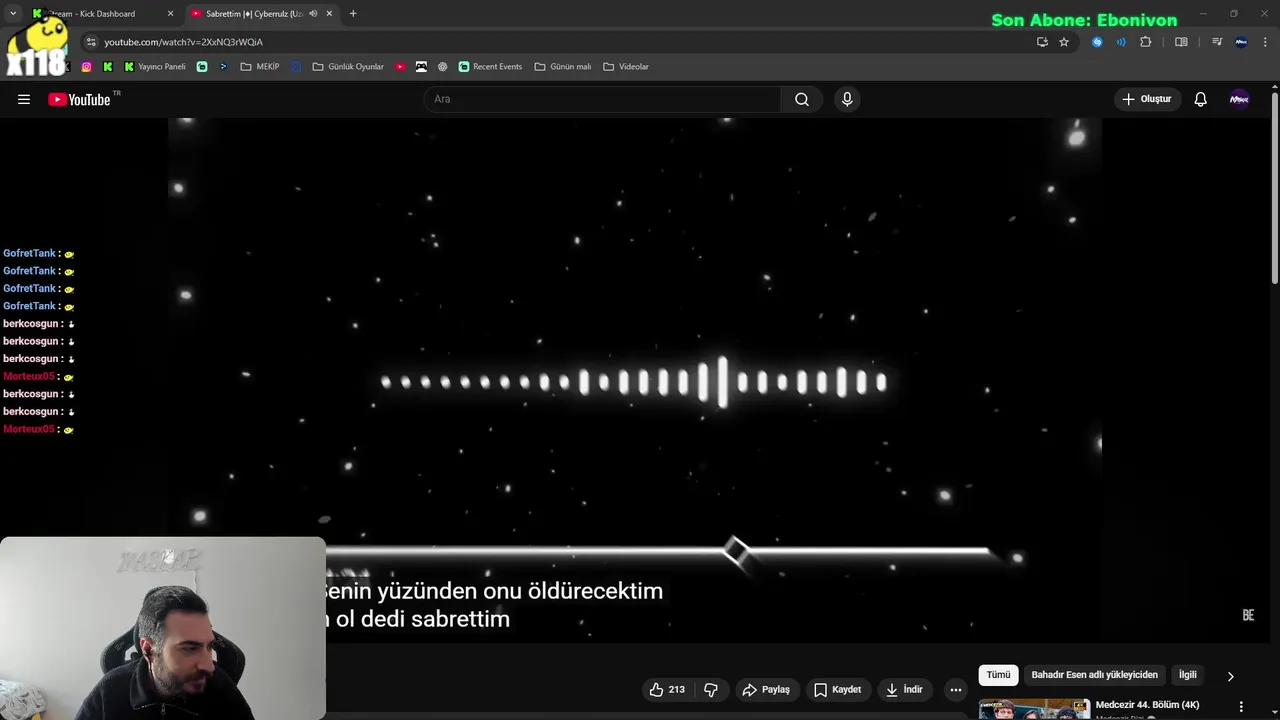Close the Kick Dashboard tab

coord(170,14)
